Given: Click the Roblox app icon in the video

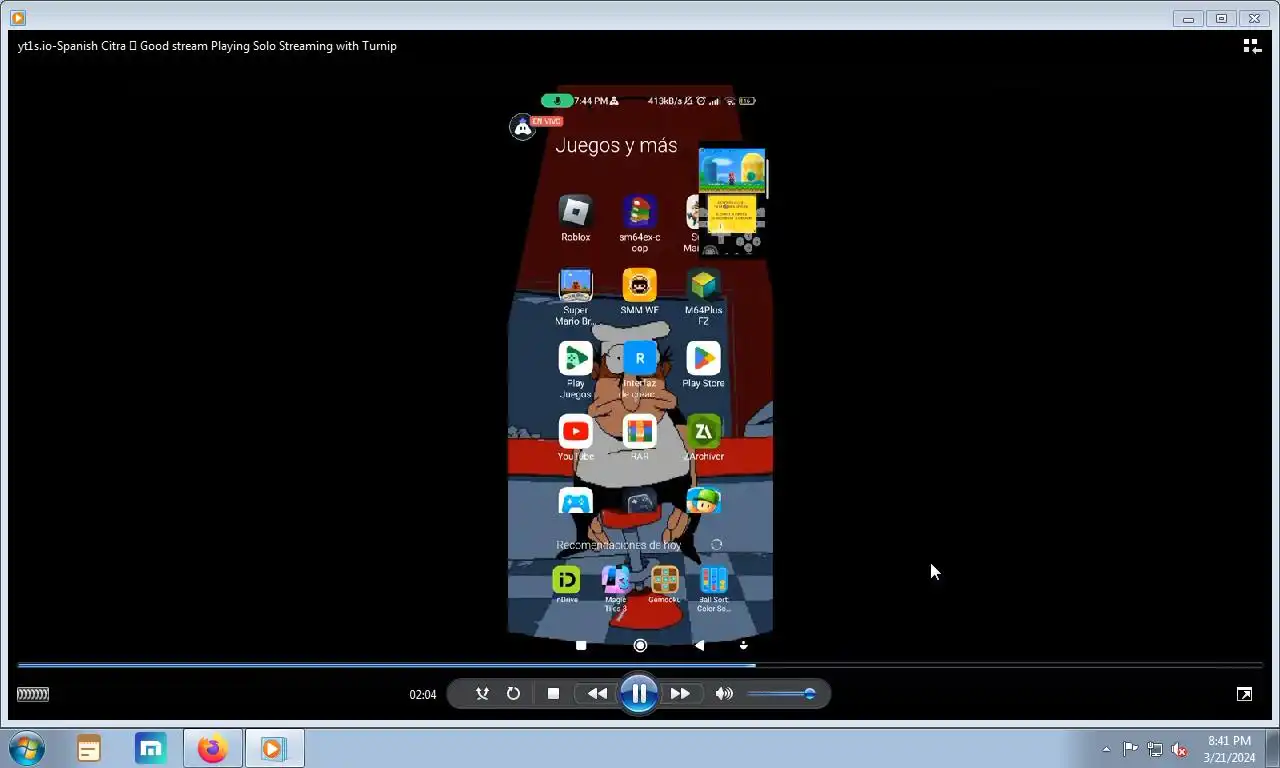Looking at the screenshot, I should click(575, 211).
